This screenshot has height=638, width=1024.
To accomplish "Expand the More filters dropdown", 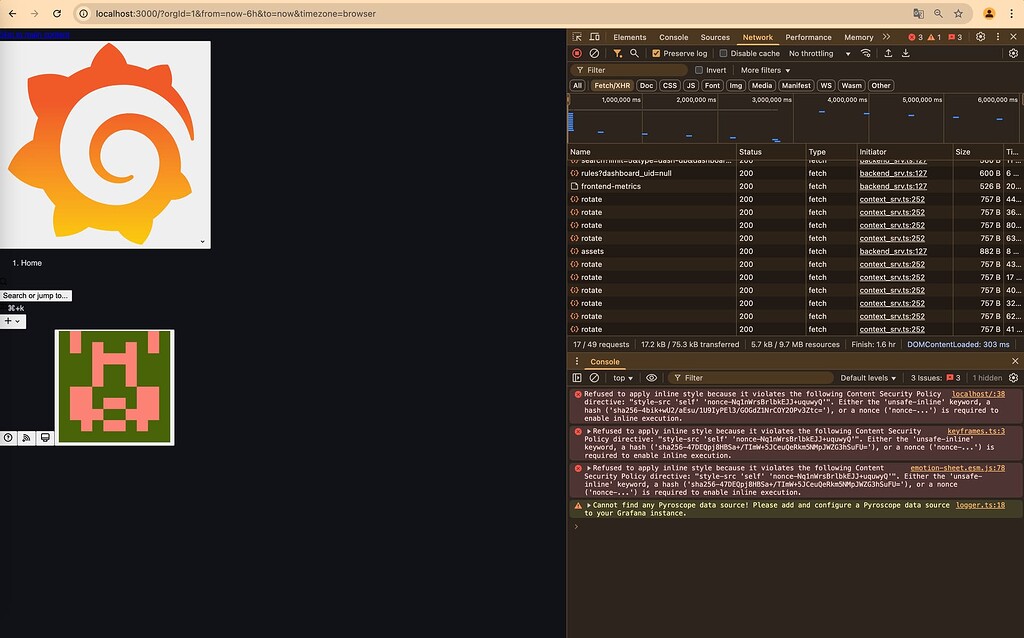I will point(761,70).
